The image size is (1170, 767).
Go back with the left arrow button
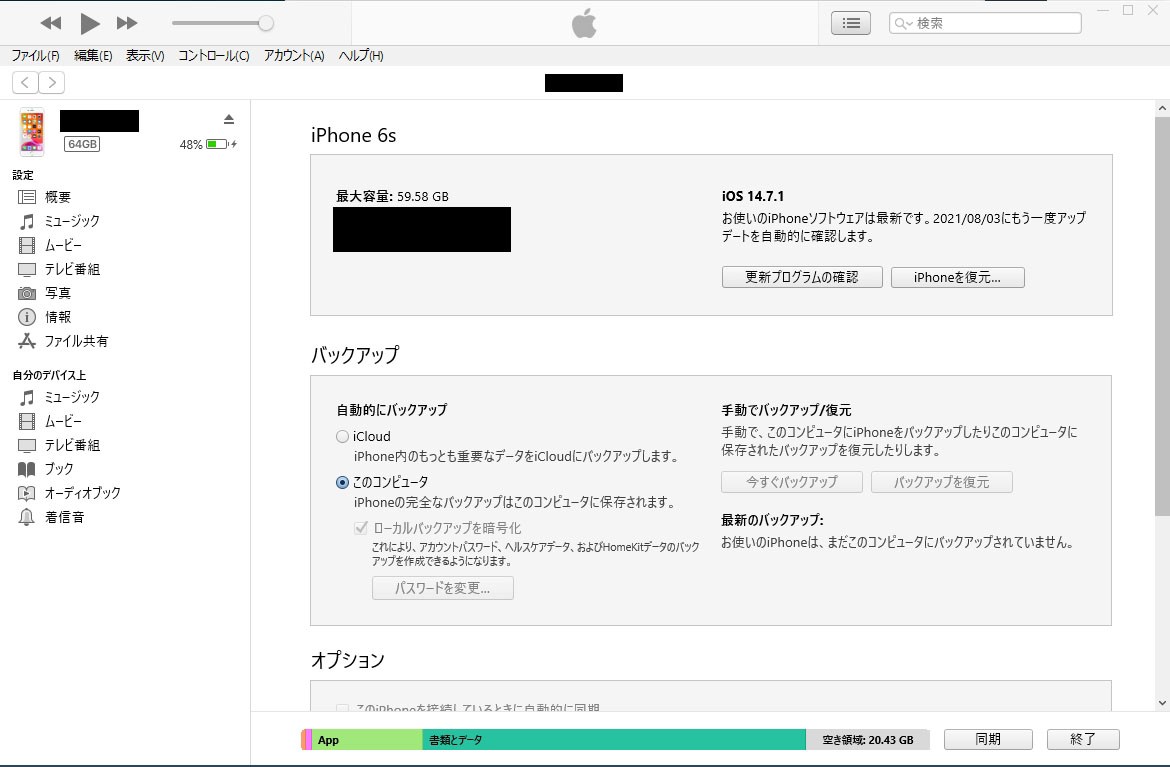click(25, 82)
